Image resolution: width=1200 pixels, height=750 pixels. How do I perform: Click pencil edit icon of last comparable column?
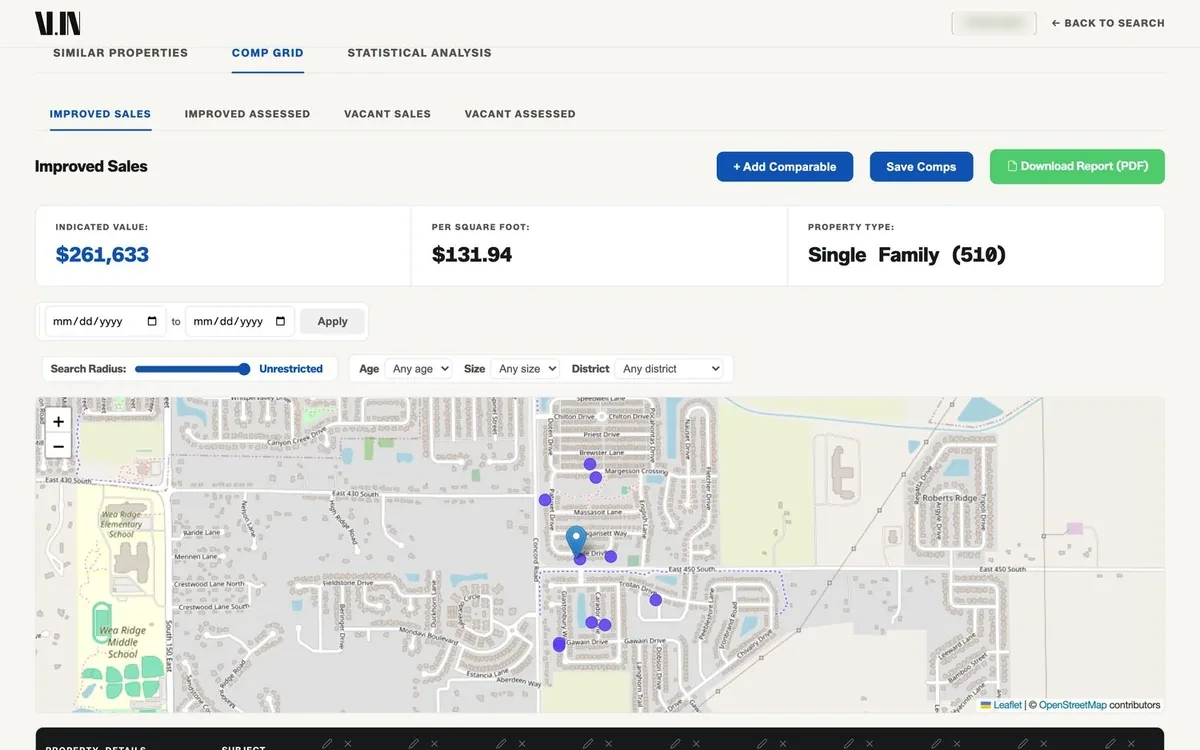coord(1112,743)
